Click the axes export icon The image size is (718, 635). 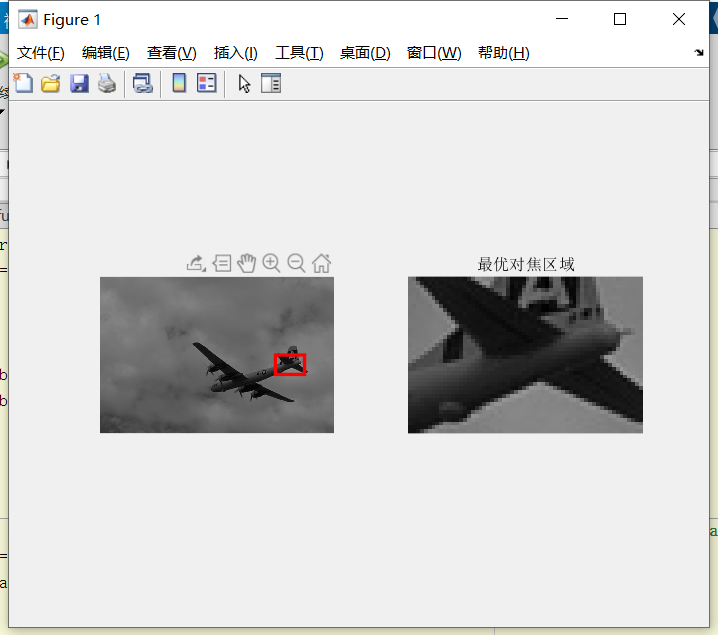(x=196, y=263)
